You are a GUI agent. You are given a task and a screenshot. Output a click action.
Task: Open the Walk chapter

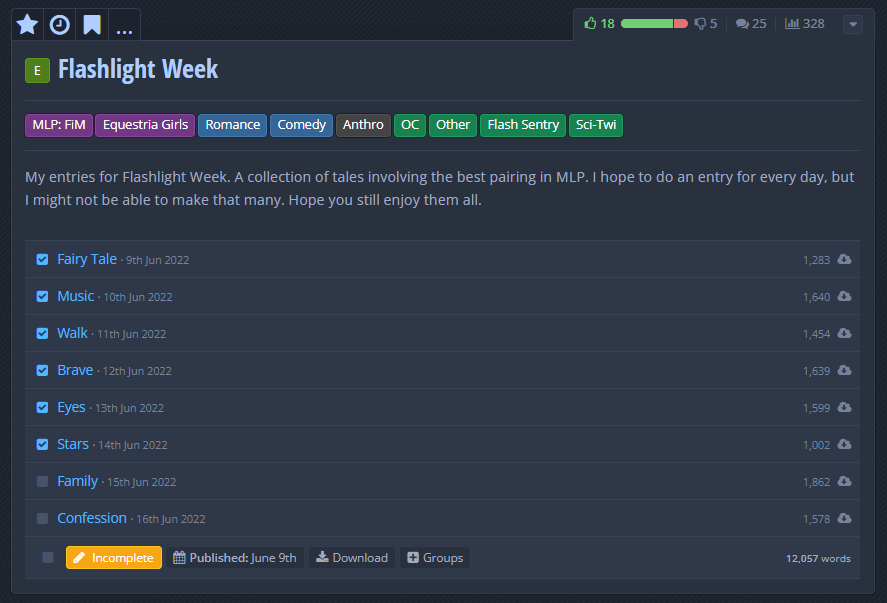coord(72,333)
